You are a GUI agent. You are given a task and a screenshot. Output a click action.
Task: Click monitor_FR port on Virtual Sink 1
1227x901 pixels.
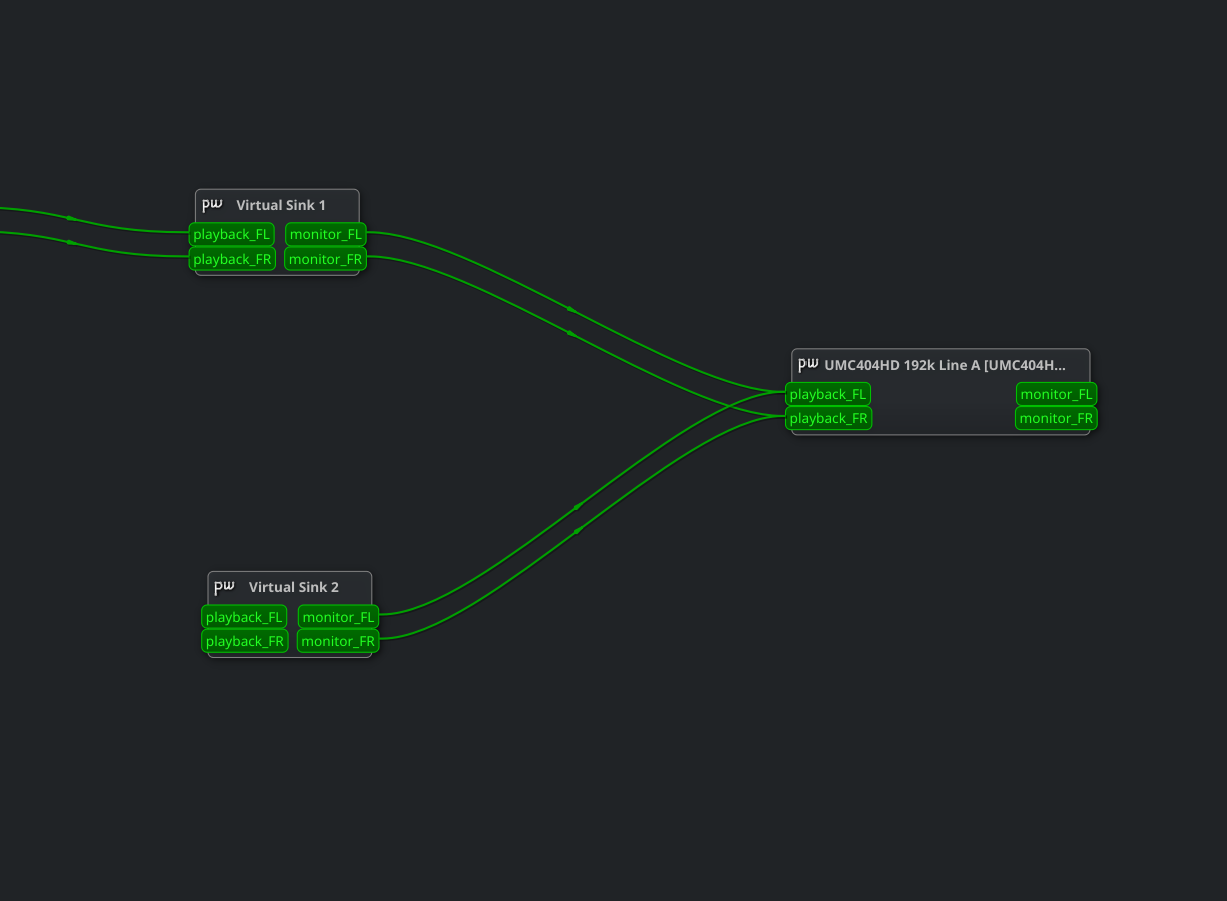(326, 259)
